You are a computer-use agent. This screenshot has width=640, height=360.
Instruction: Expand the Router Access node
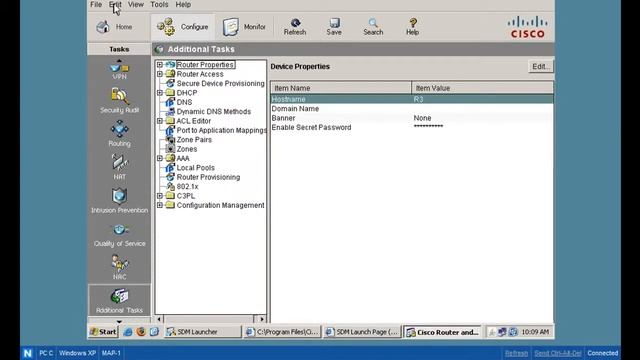tap(160, 74)
